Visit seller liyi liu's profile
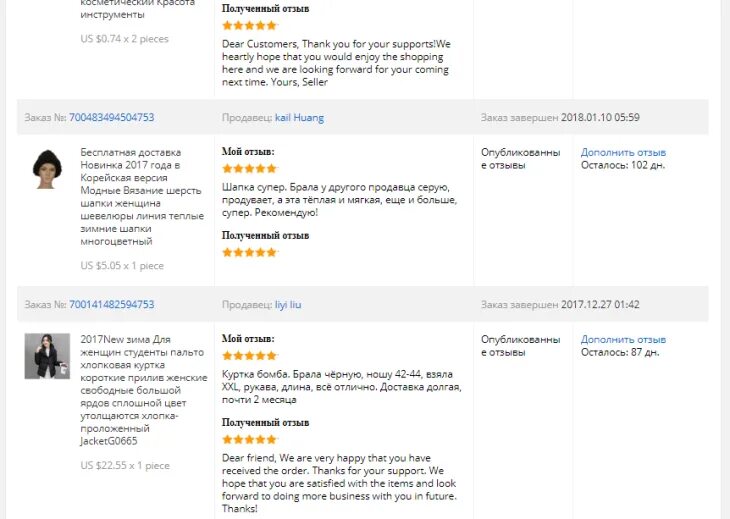The image size is (730, 519). pyautogui.click(x=288, y=304)
